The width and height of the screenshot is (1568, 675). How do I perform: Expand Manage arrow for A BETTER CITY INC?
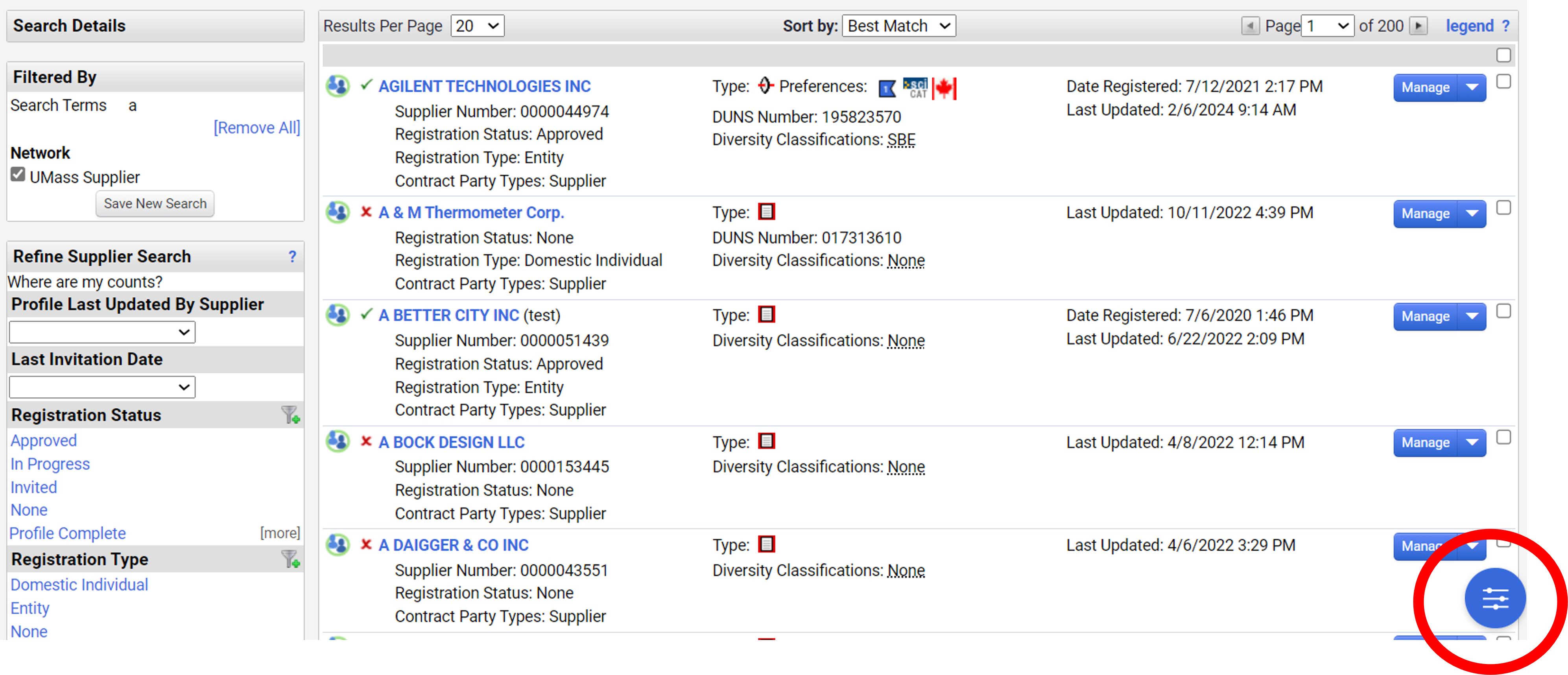tap(1472, 317)
